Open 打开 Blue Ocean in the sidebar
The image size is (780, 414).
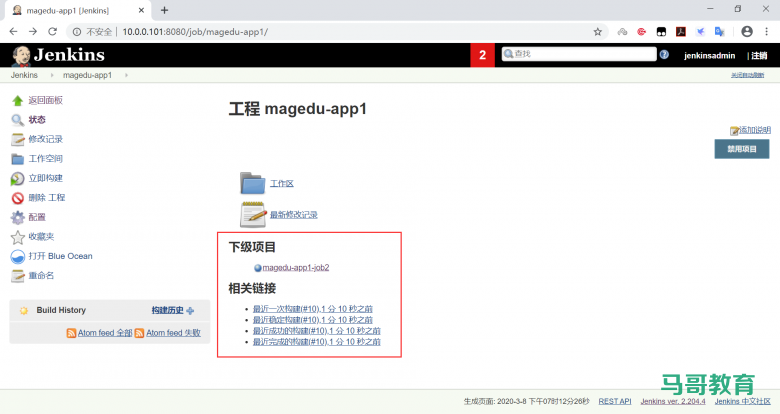tap(60, 256)
